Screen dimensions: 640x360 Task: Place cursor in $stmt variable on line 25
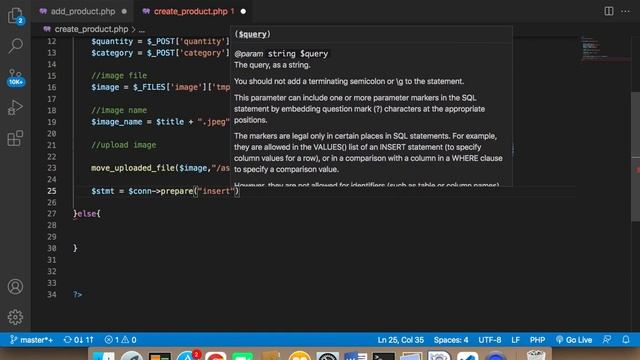point(103,191)
